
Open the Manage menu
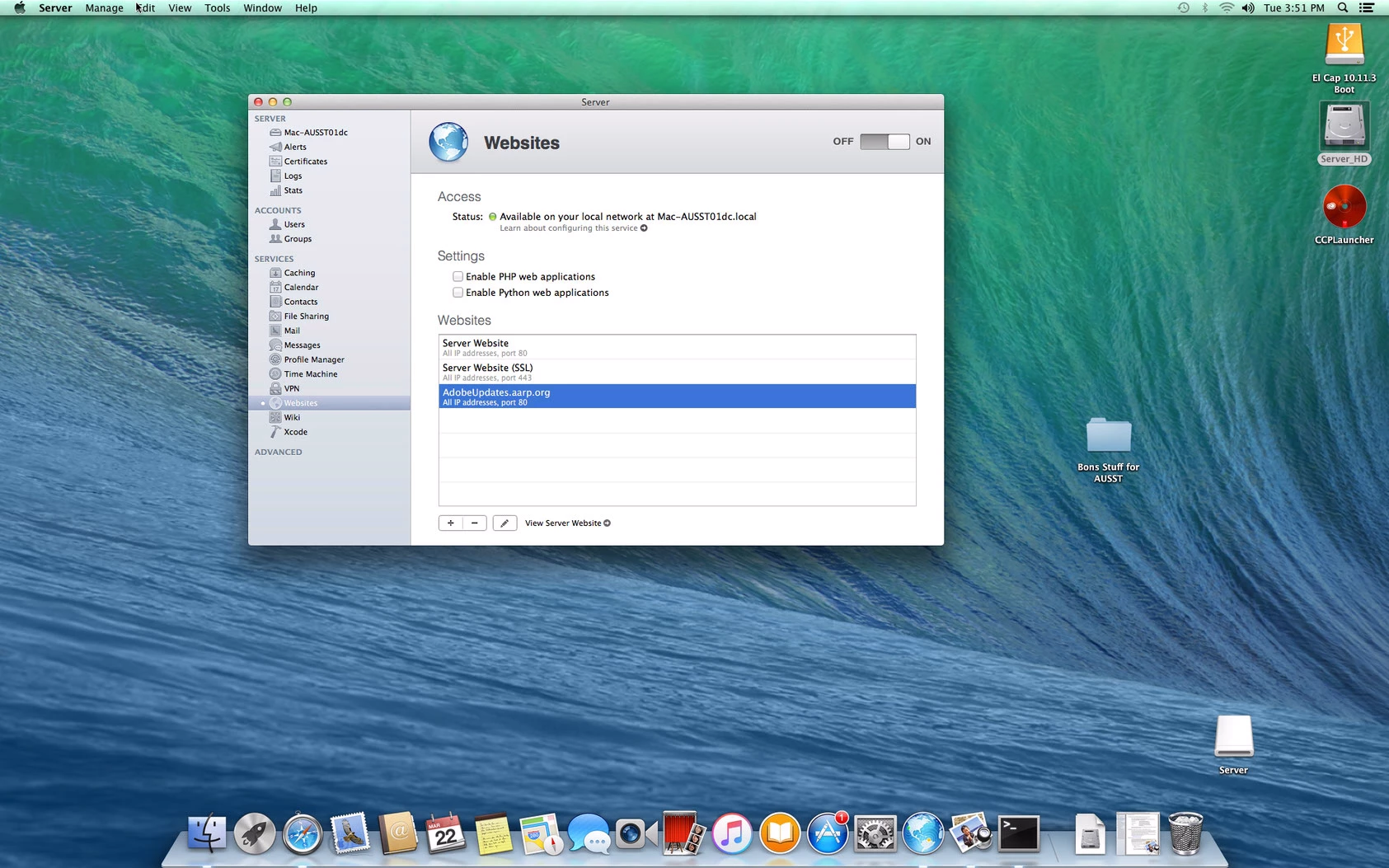[x=104, y=7]
